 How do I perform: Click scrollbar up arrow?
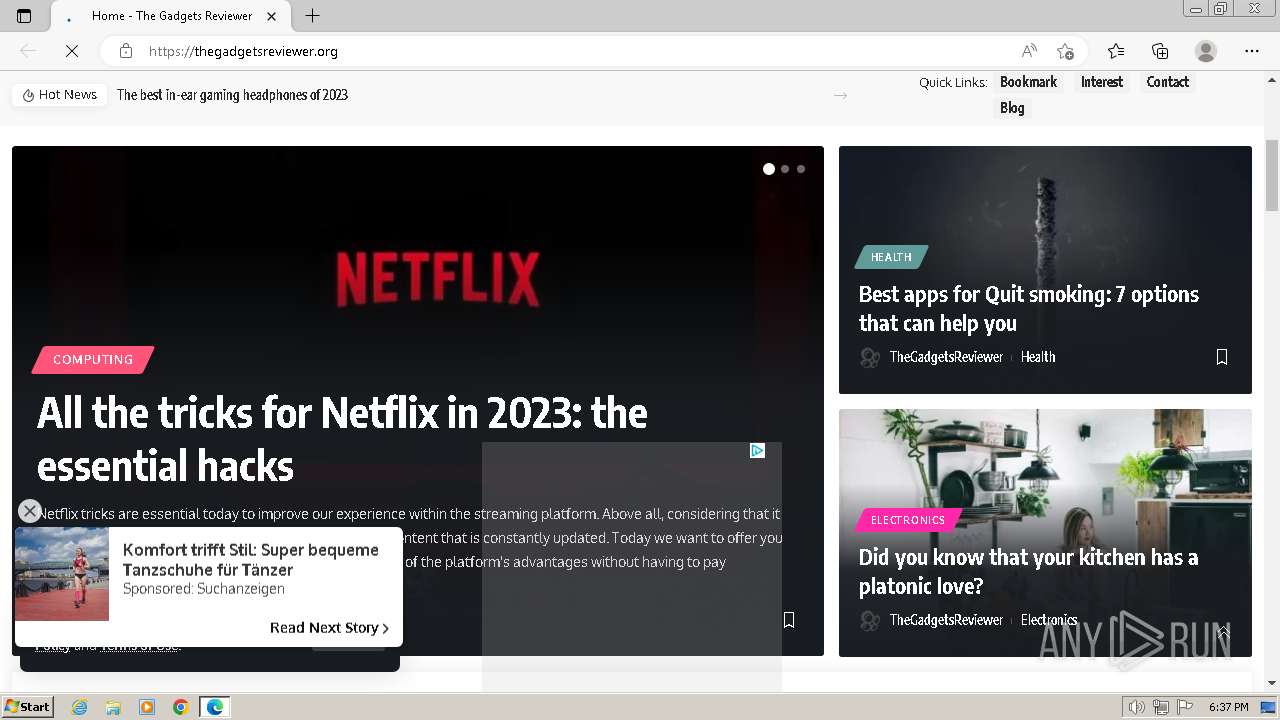tap(1272, 80)
